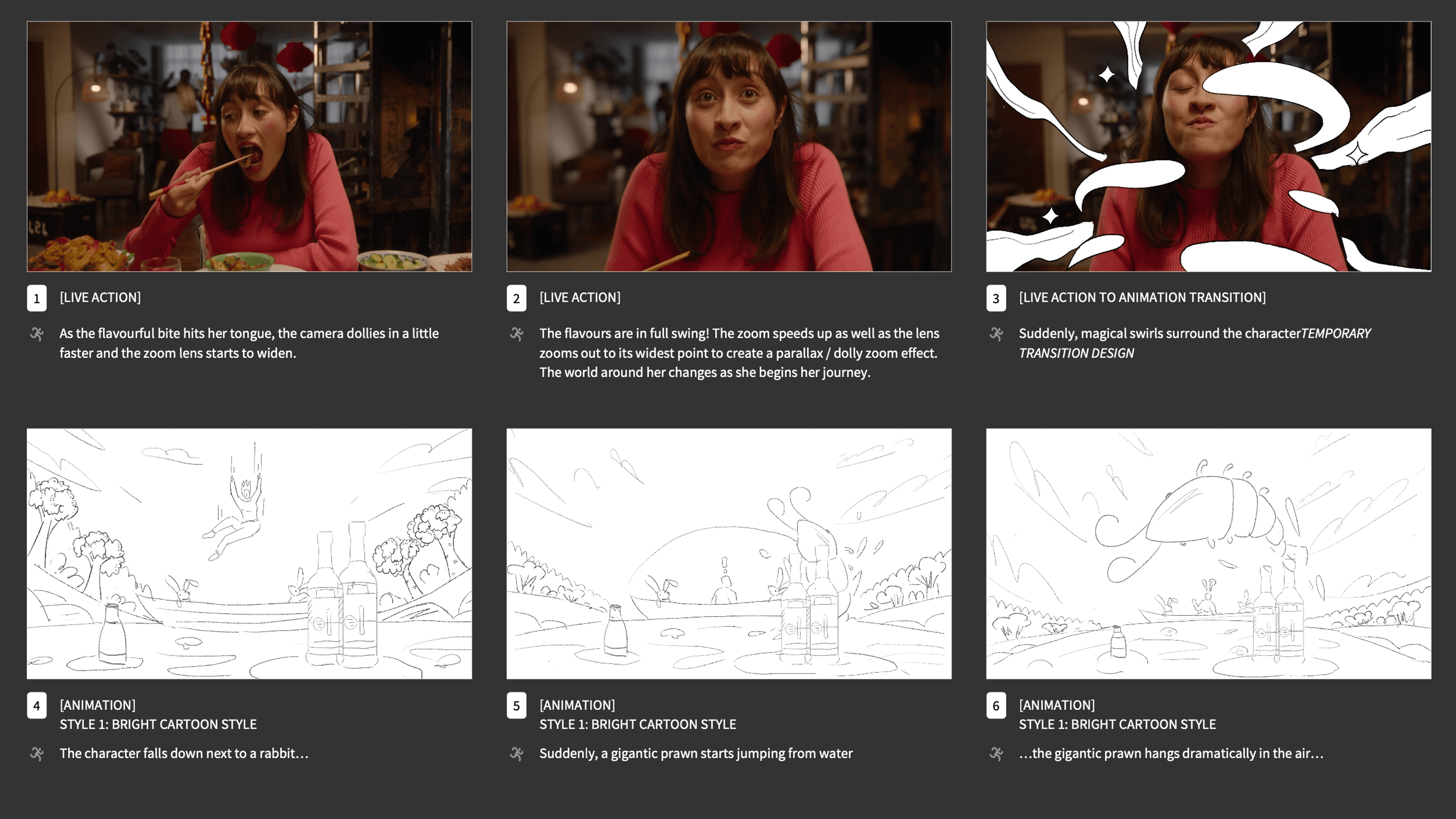Open the woman eating with chopsticks thumbnail
This screenshot has width=1456, height=819.
coord(249,146)
